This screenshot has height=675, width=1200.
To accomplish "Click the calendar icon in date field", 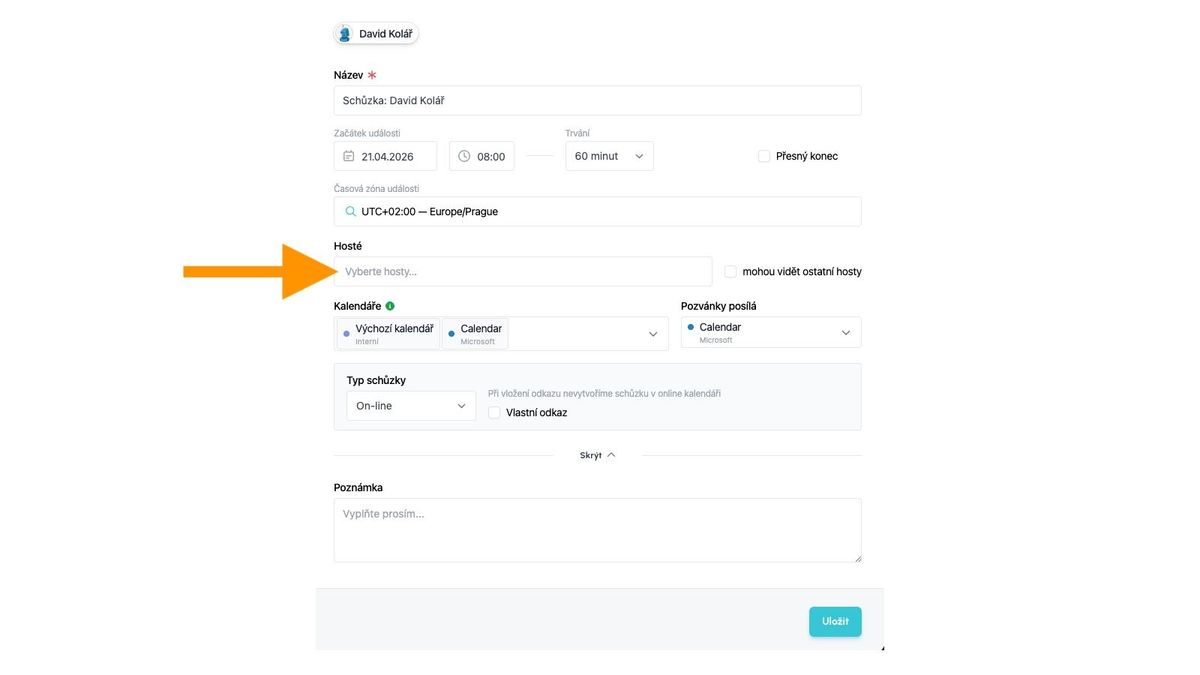I will pos(349,156).
